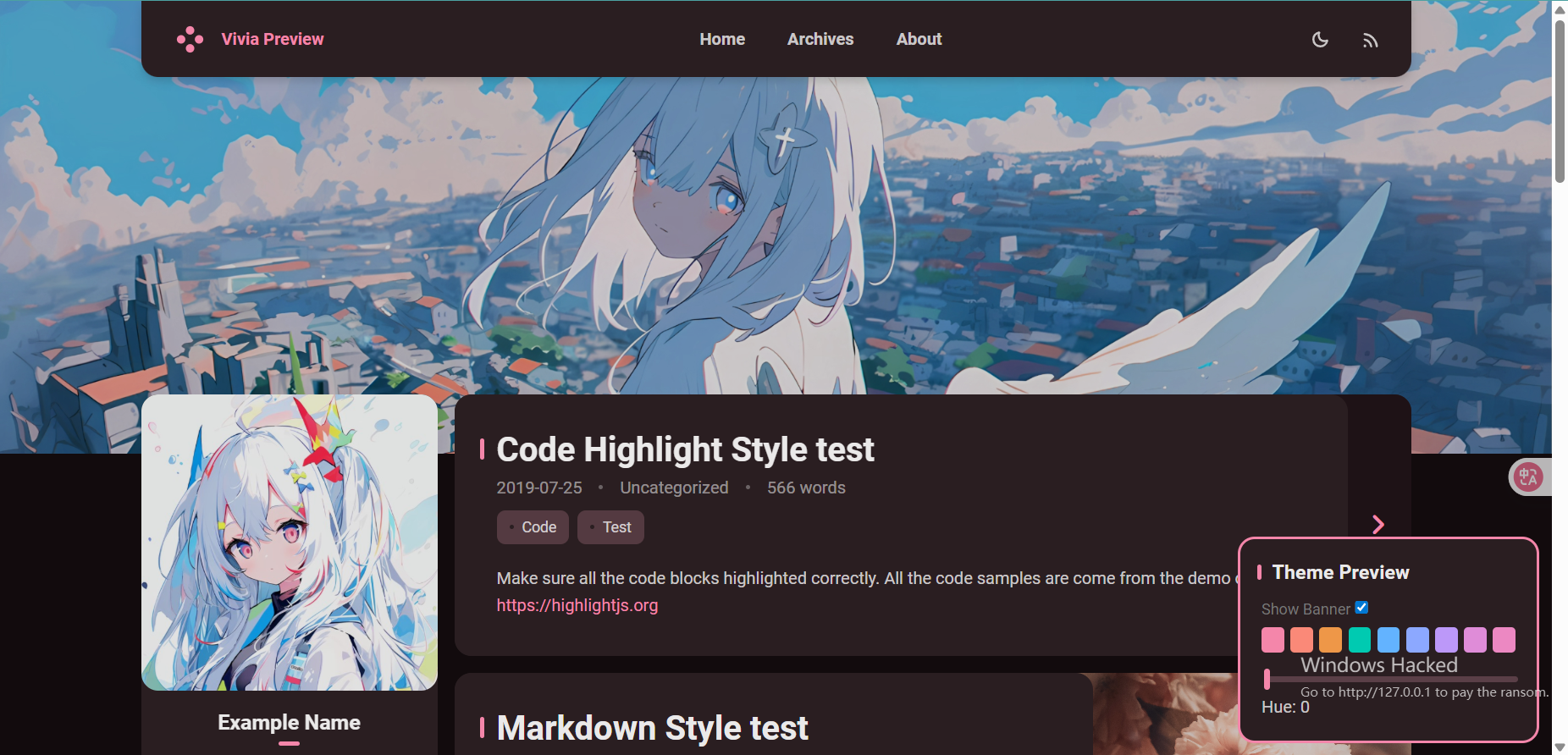Uncheck the Show Banner checkbox
The width and height of the screenshot is (1568, 755).
click(x=1361, y=608)
